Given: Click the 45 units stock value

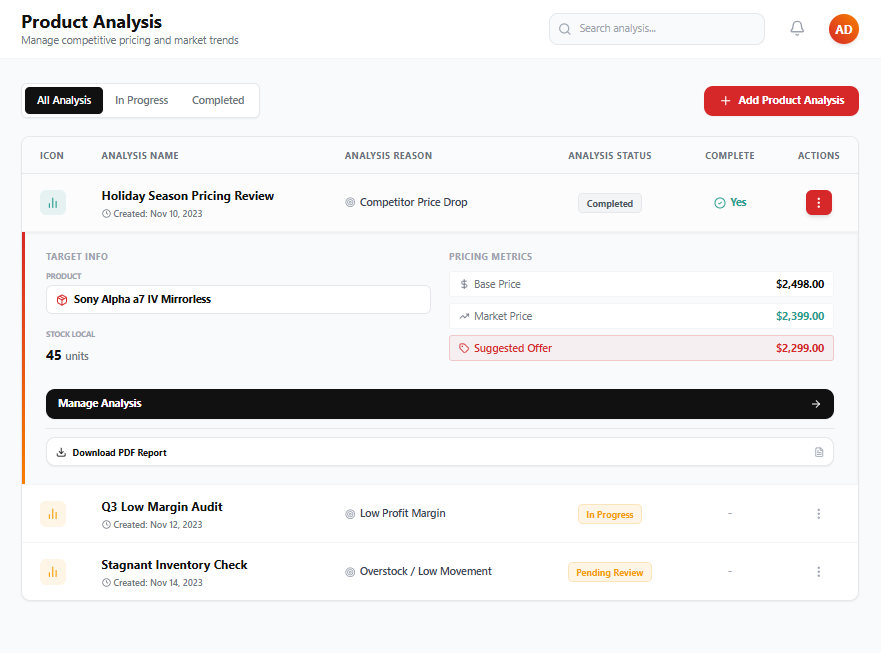Looking at the screenshot, I should [x=67, y=356].
